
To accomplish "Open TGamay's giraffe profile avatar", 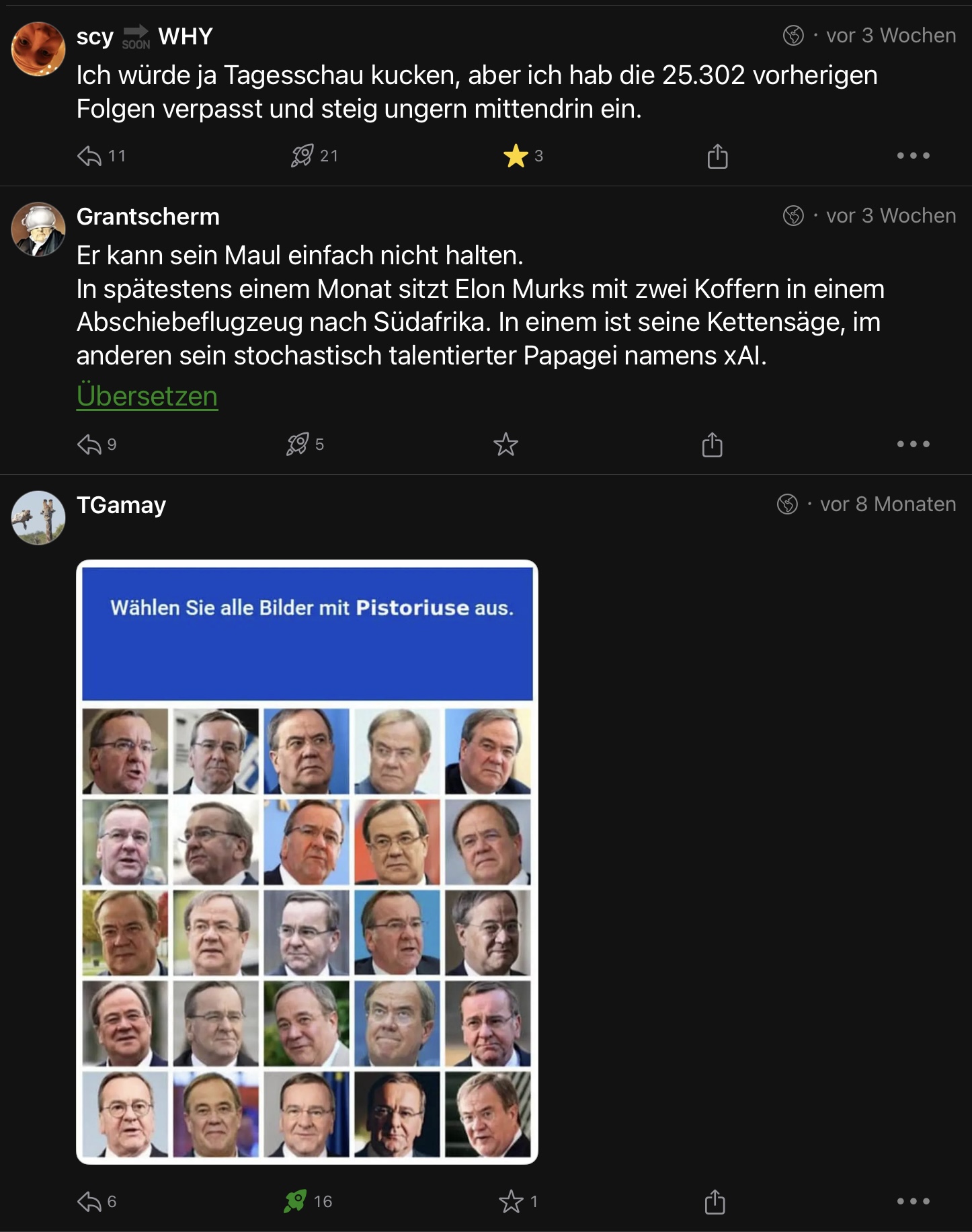I will point(38,518).
